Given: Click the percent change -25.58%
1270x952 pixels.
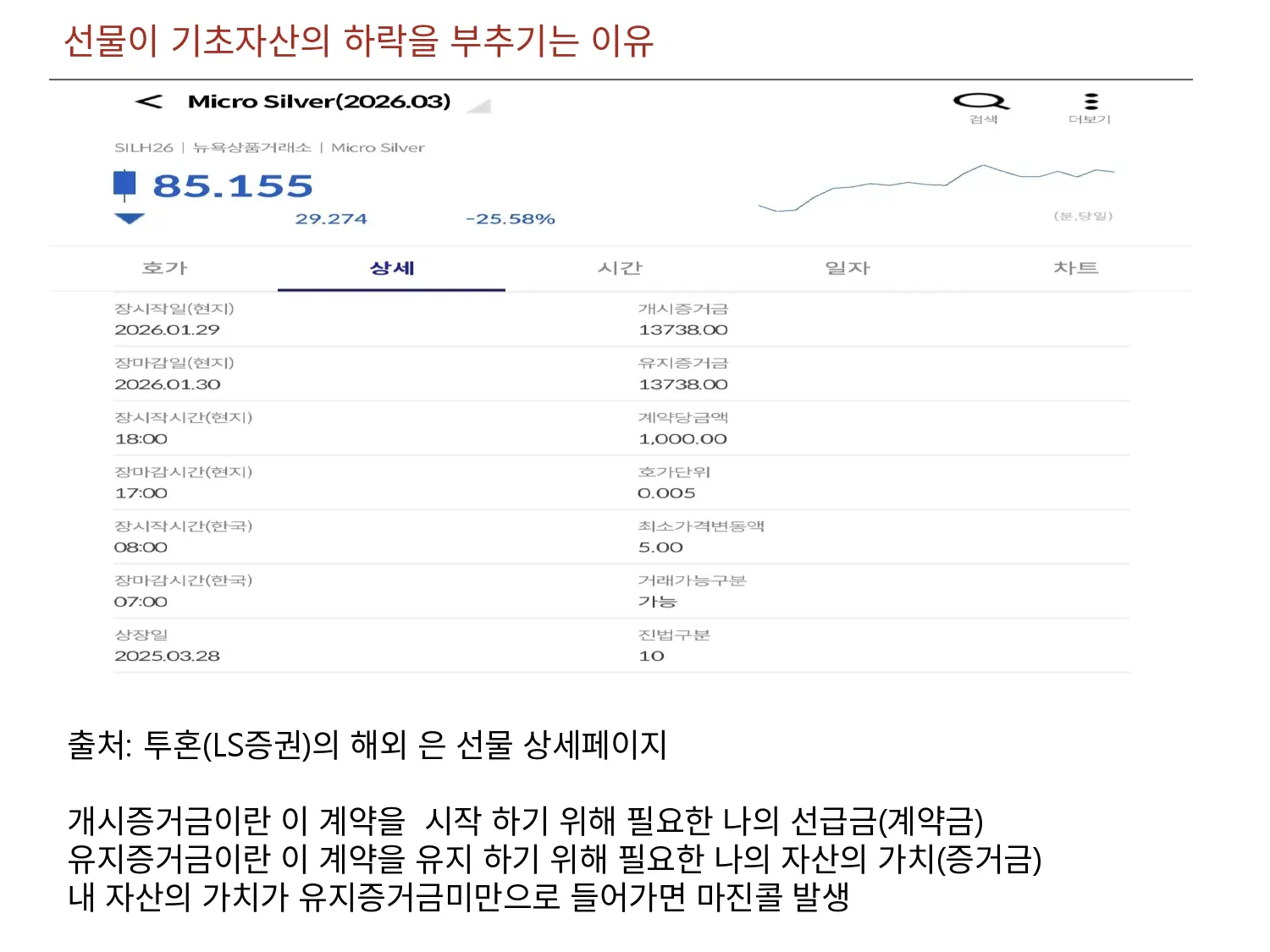Looking at the screenshot, I should (x=511, y=218).
